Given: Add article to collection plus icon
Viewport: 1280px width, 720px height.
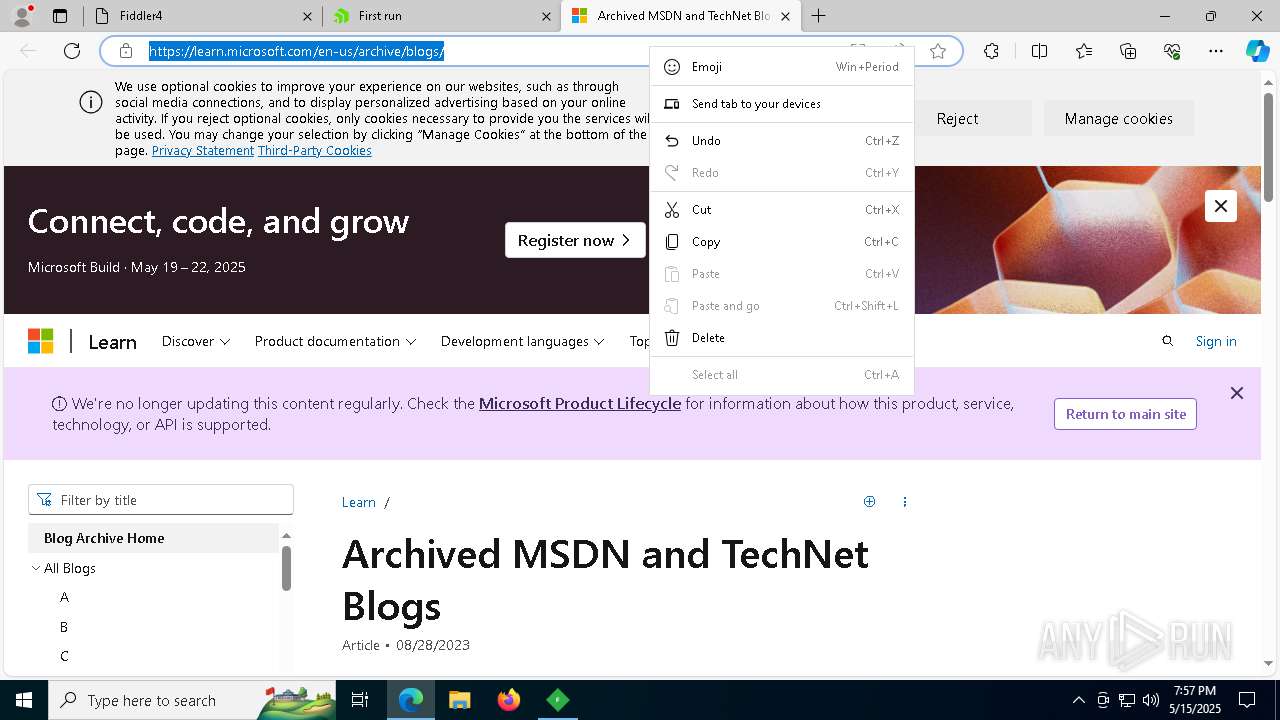Looking at the screenshot, I should [869, 502].
